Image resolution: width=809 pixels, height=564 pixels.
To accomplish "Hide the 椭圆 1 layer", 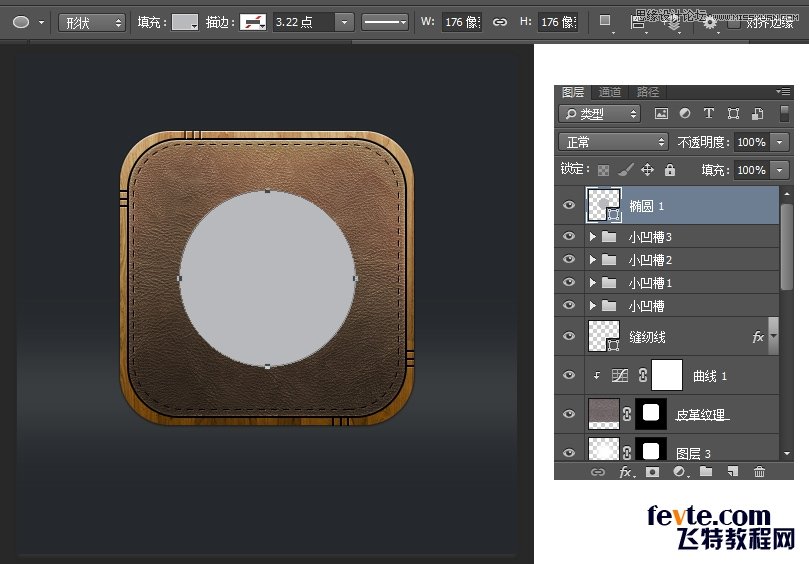I will pos(569,205).
